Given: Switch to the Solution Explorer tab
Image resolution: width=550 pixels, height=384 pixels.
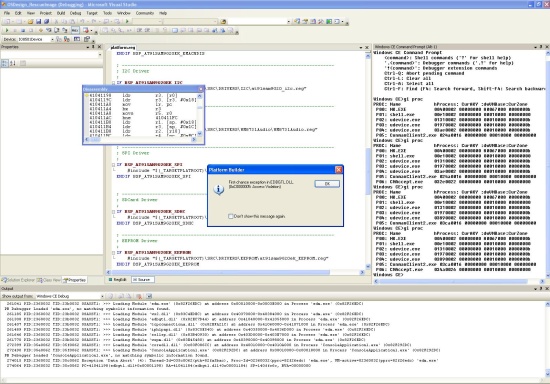Looking at the screenshot, I should point(18,280).
